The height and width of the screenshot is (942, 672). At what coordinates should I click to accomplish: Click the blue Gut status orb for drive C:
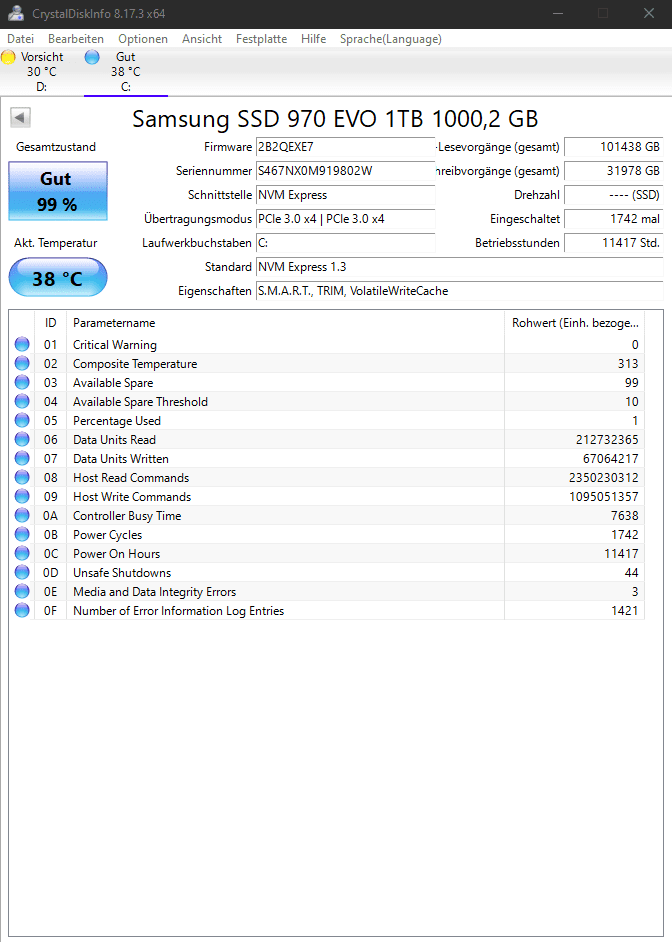[x=92, y=57]
